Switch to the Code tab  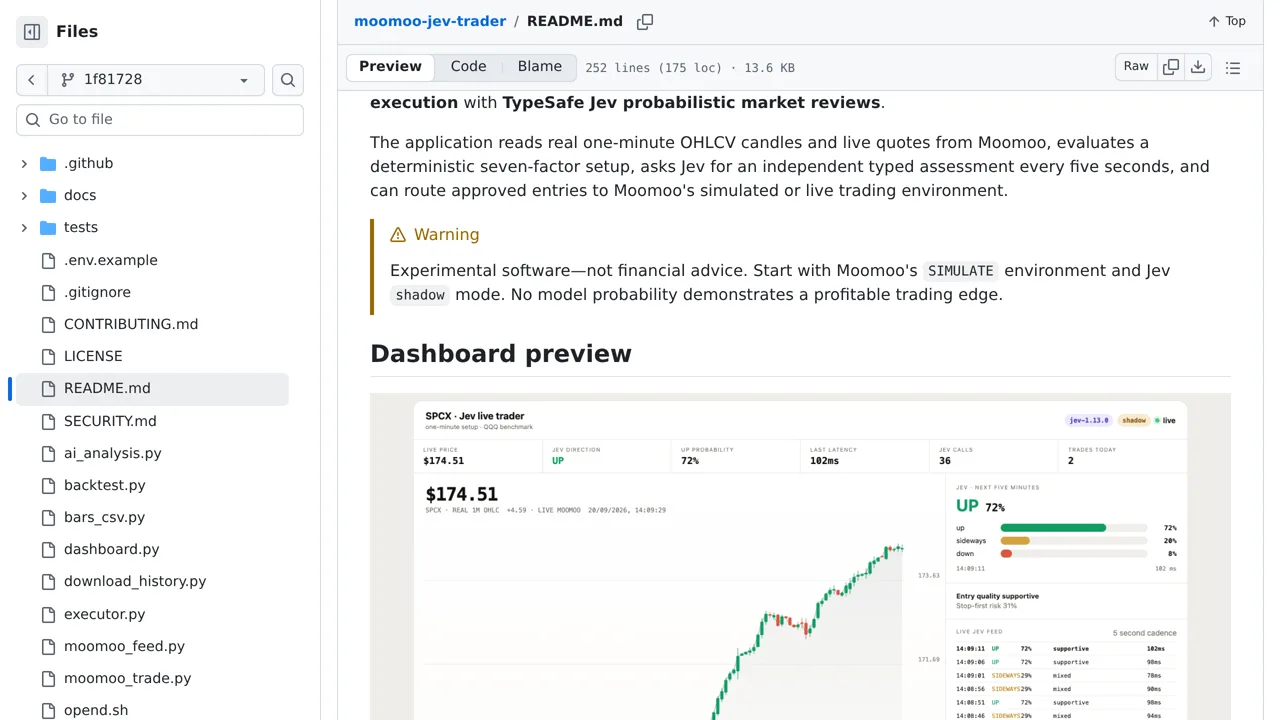(x=468, y=67)
